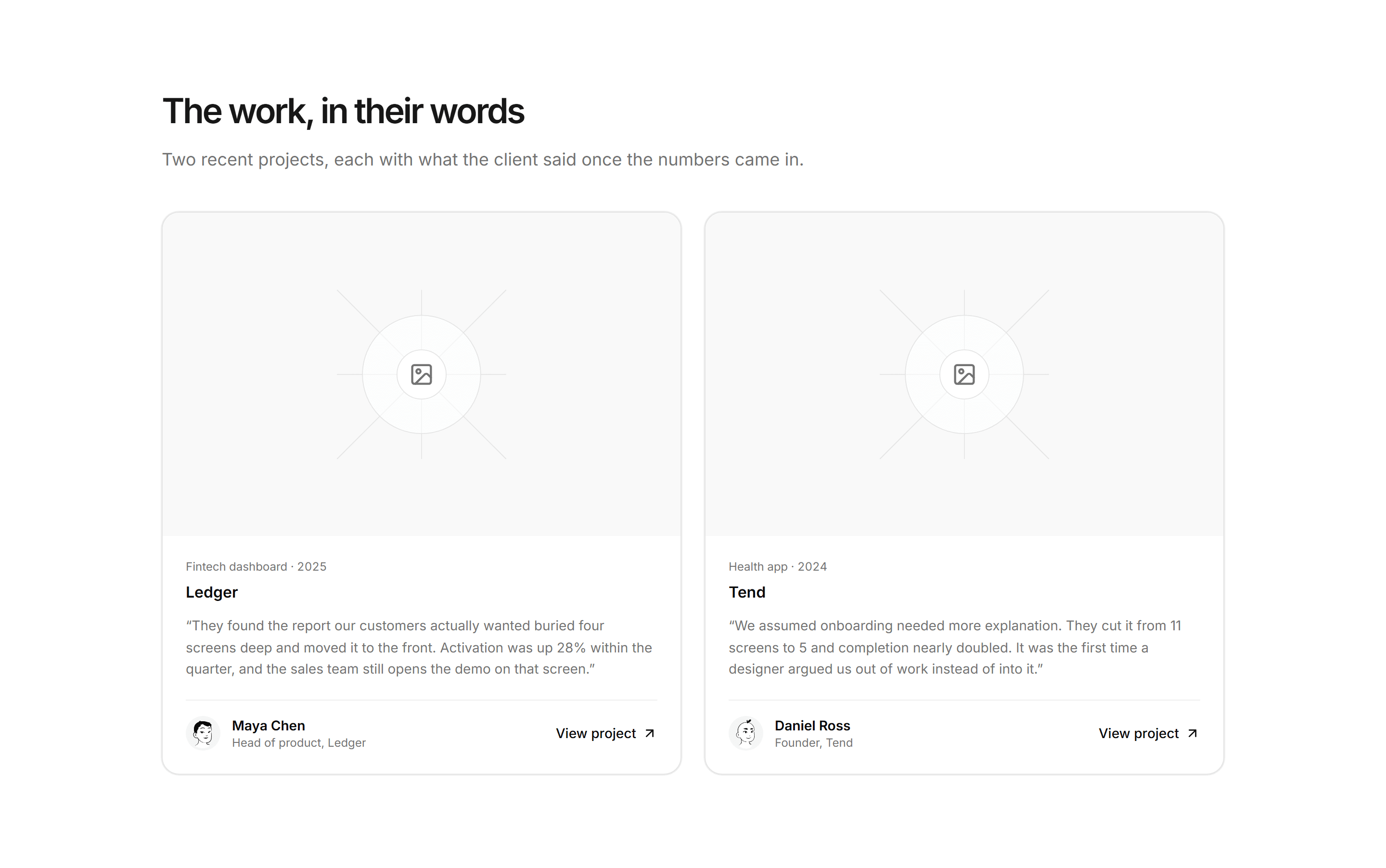
Task: Click Daniel Ross's avatar
Action: point(745,733)
